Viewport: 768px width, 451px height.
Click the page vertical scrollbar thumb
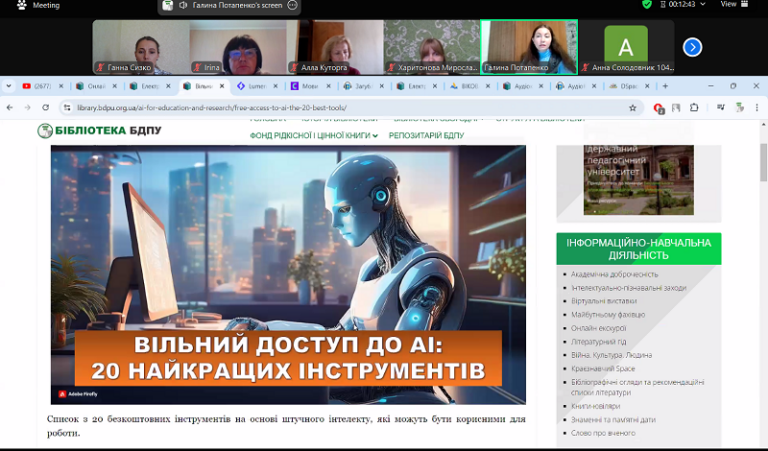(763, 162)
